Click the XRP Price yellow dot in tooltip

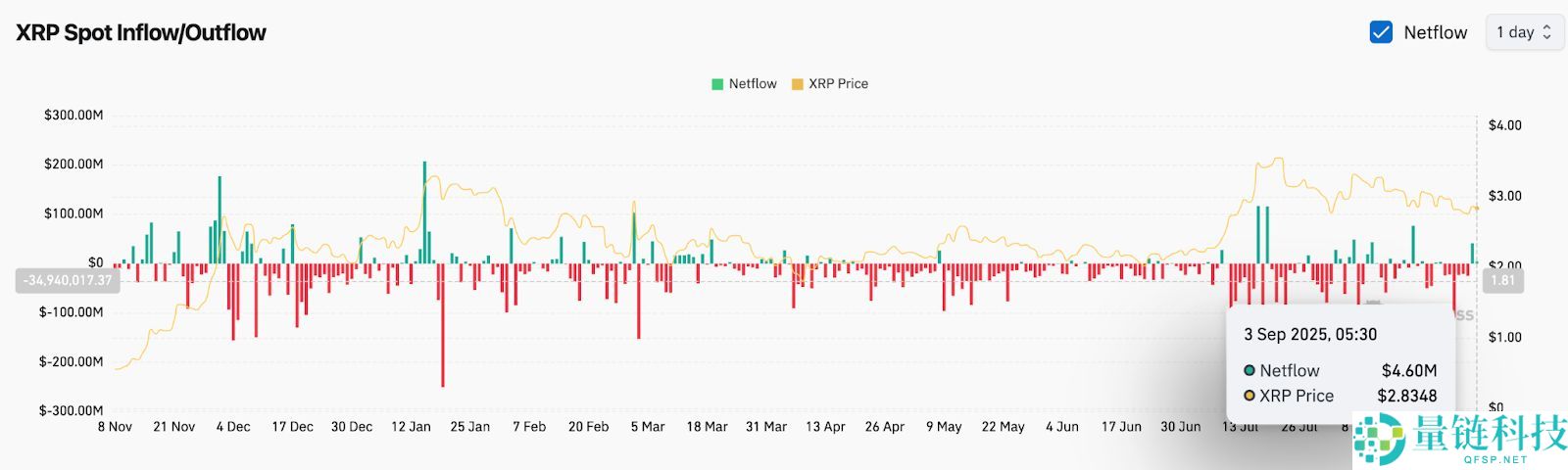click(1249, 396)
